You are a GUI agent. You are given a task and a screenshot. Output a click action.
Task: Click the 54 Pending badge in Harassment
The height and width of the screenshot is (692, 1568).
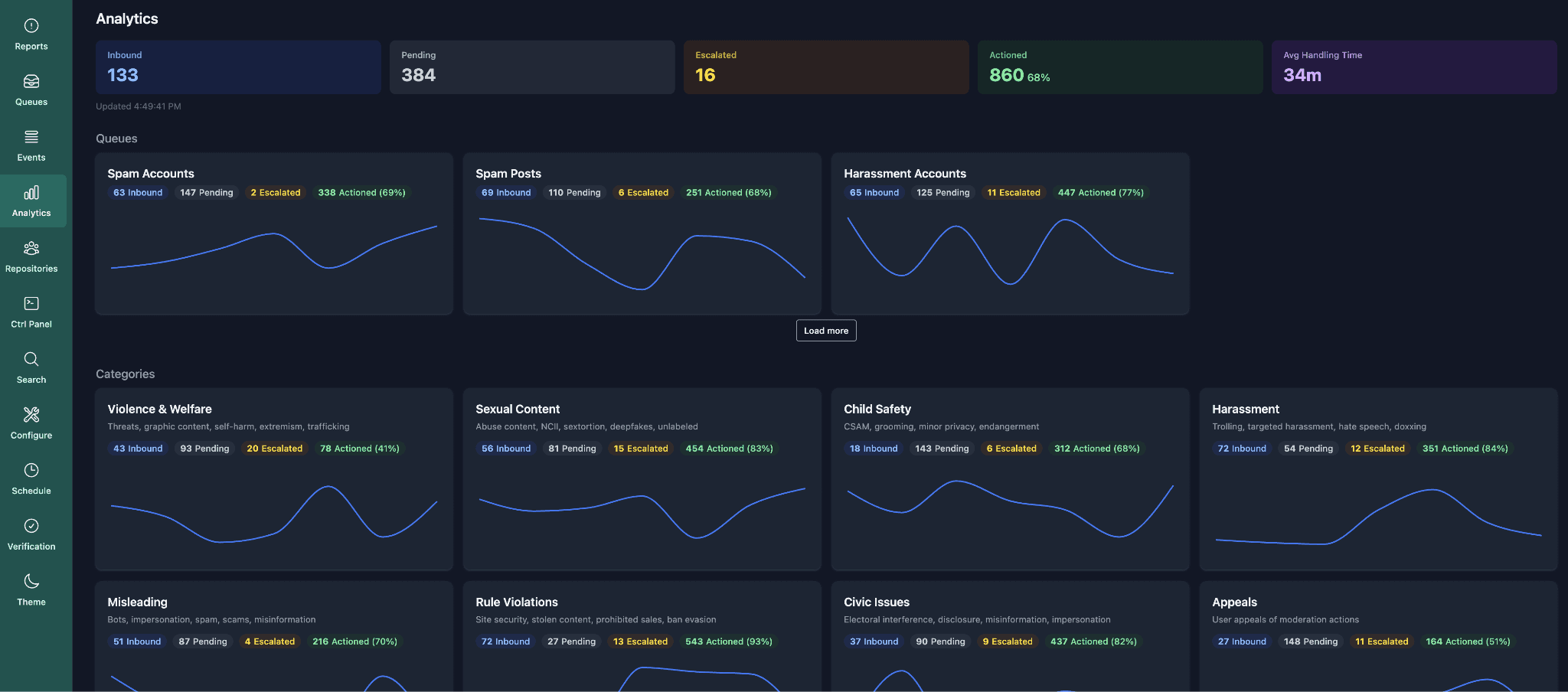point(1308,449)
